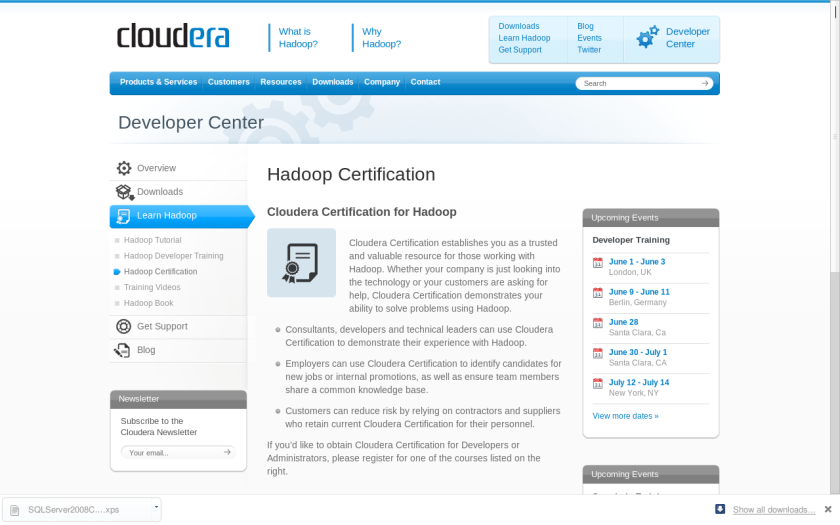Open the What is Hadoop? link
Screen dimensions: 840x525
[297, 38]
